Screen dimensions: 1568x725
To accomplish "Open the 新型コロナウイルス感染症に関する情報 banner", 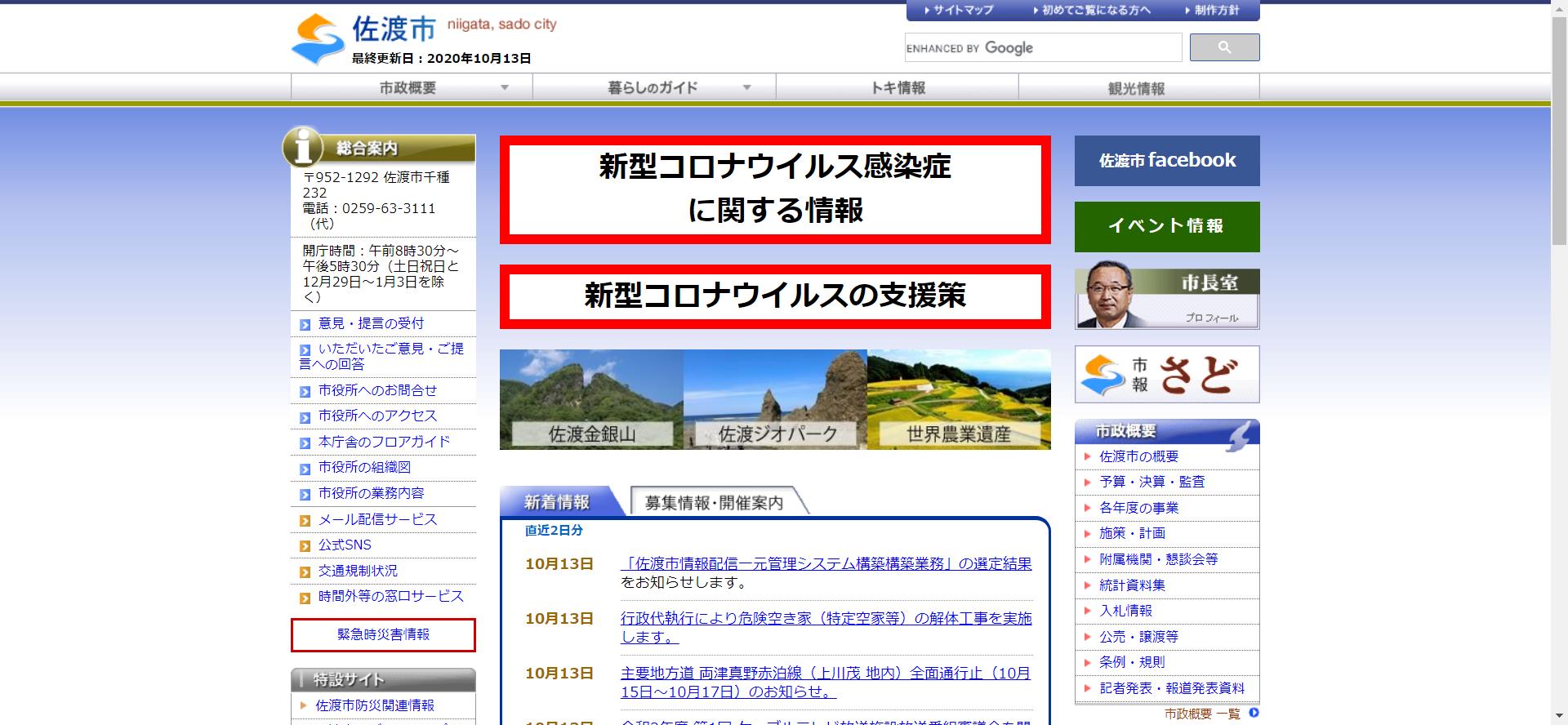I will point(775,189).
